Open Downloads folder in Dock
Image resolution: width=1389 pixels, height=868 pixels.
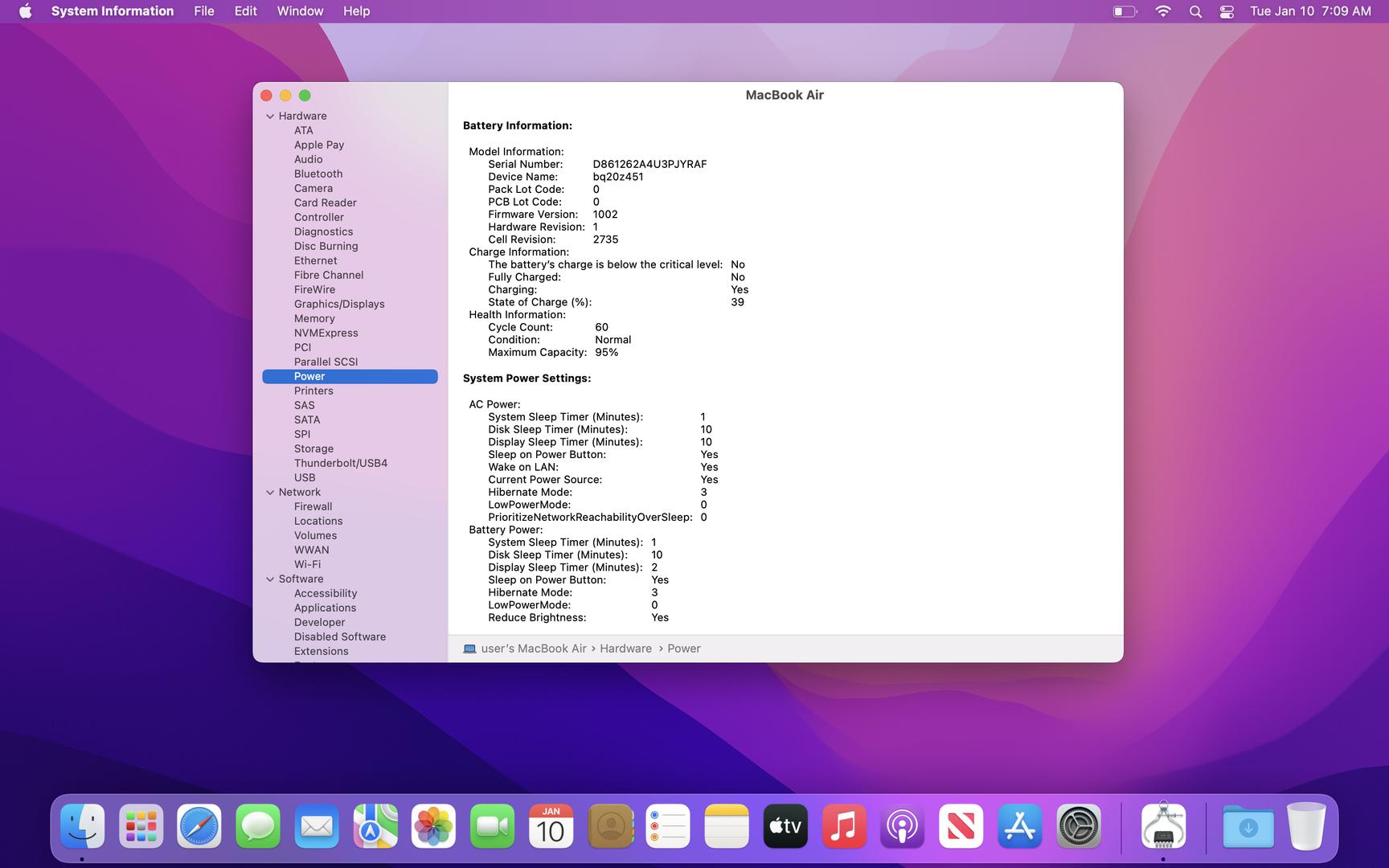pos(1248,826)
